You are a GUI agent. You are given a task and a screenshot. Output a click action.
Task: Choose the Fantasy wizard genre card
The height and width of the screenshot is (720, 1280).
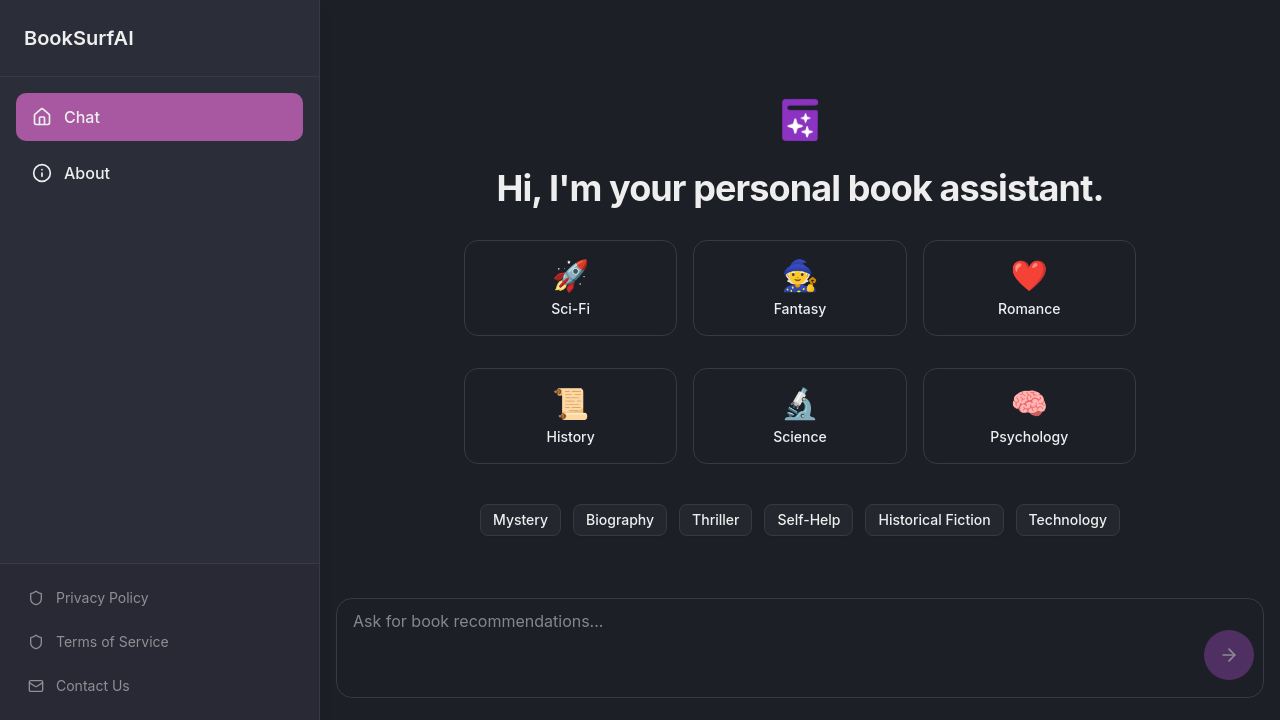(x=799, y=288)
